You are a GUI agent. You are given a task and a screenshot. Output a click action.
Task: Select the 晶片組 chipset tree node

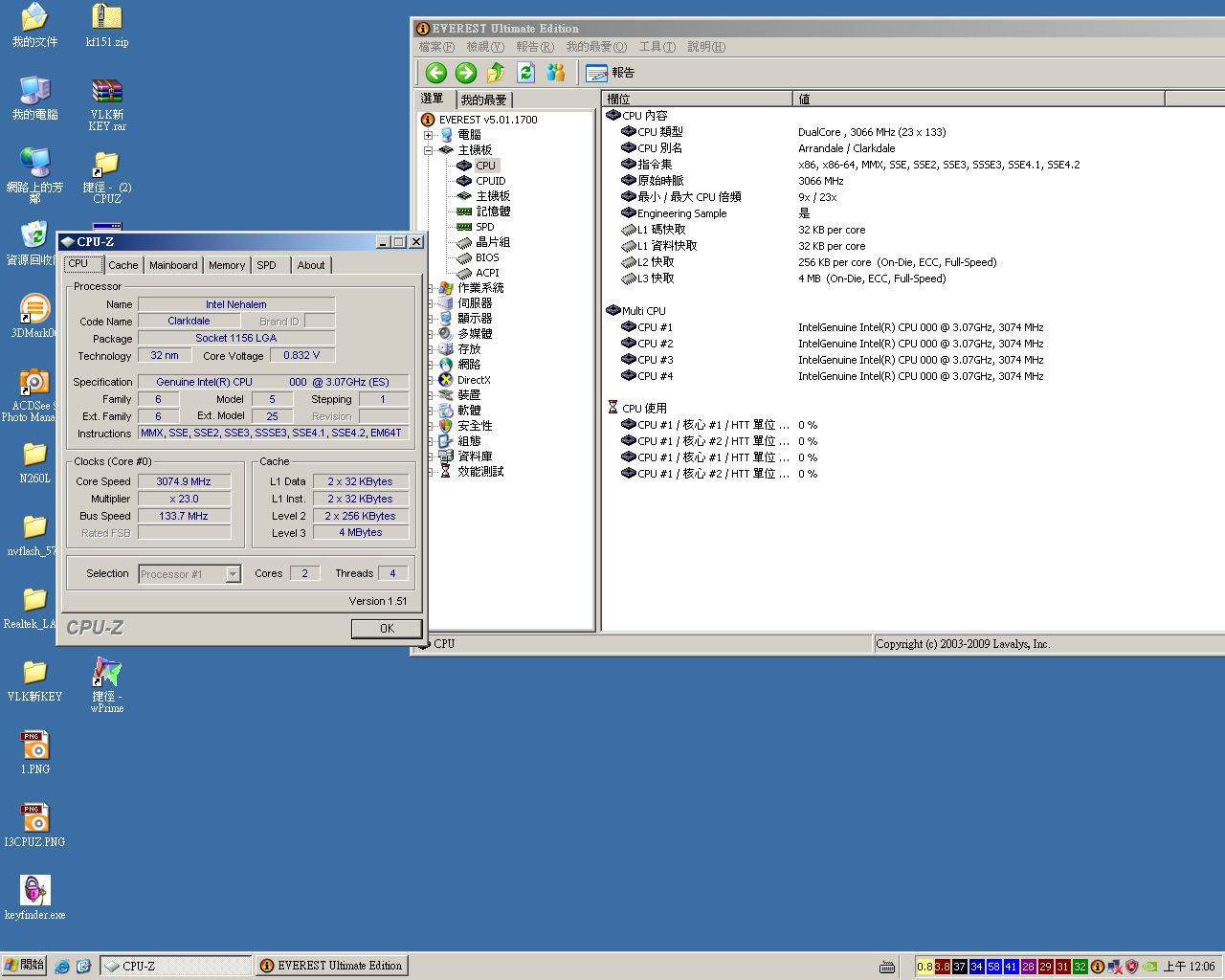click(493, 242)
